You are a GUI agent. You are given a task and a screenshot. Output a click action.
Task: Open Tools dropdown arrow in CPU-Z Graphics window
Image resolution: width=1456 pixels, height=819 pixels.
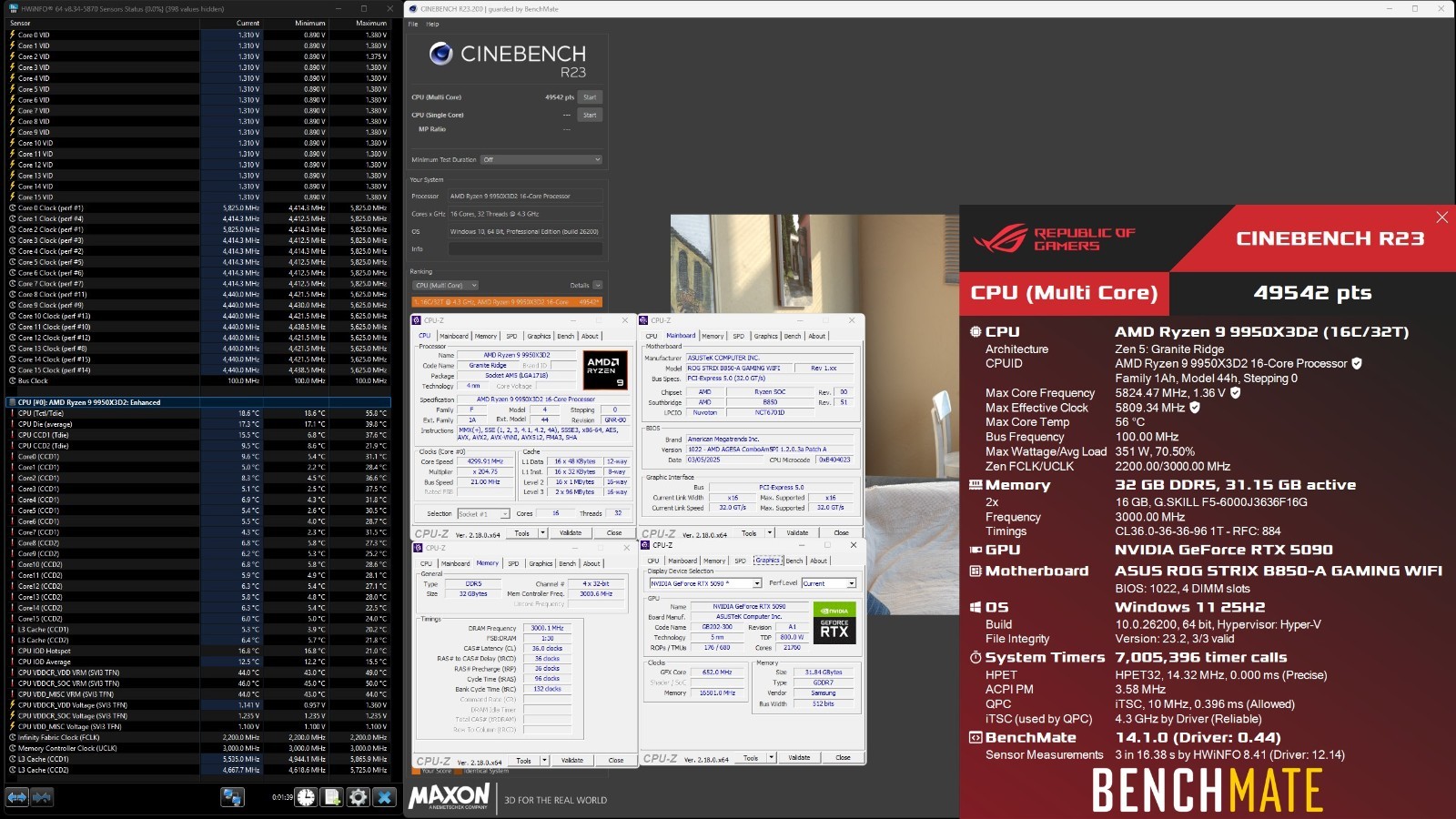click(771, 757)
